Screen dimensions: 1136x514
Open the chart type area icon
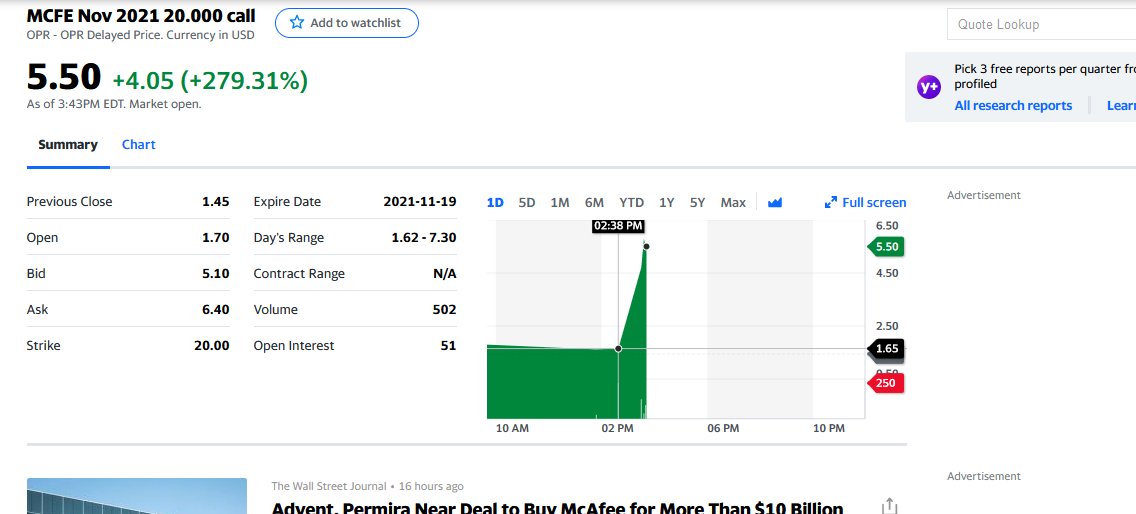(774, 202)
